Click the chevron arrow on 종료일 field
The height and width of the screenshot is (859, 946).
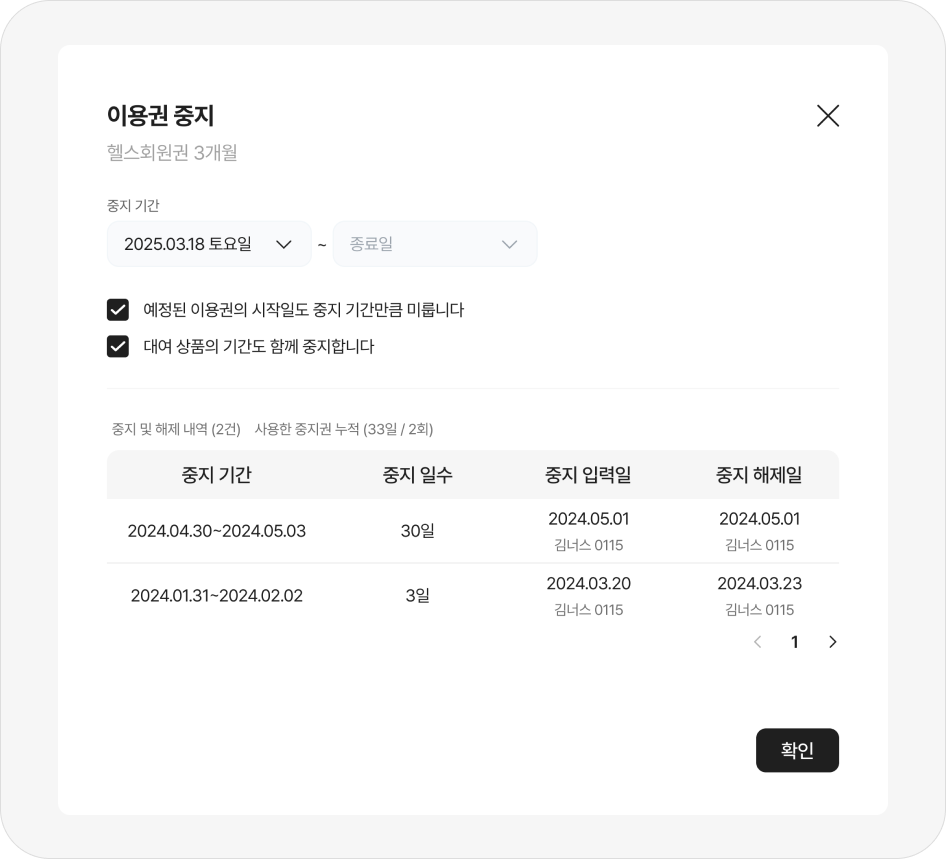(x=509, y=244)
